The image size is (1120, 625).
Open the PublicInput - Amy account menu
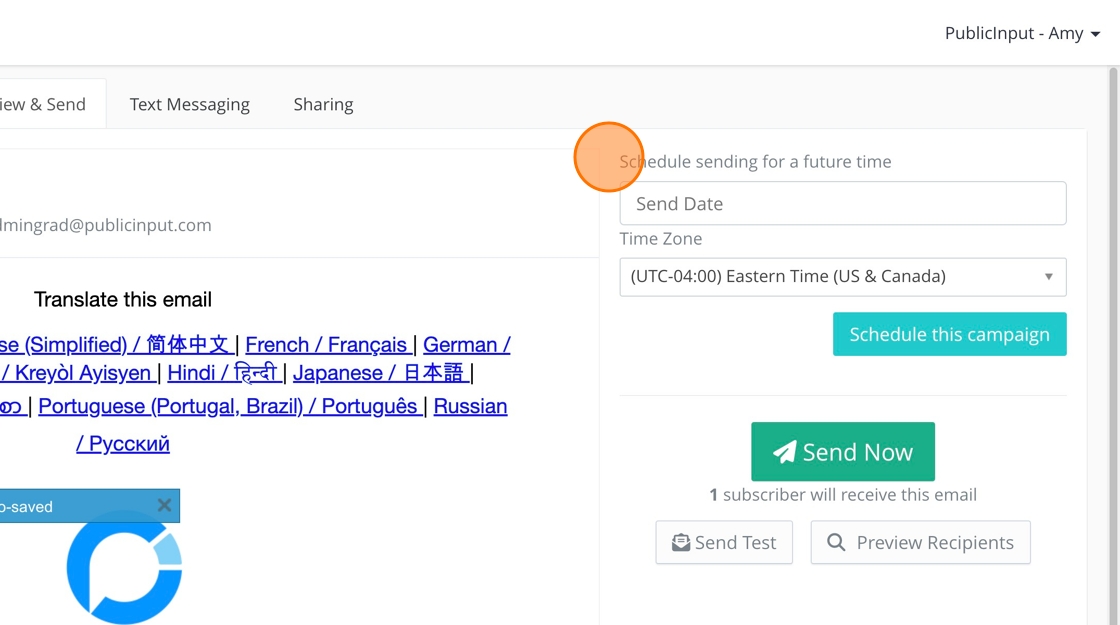click(1022, 33)
